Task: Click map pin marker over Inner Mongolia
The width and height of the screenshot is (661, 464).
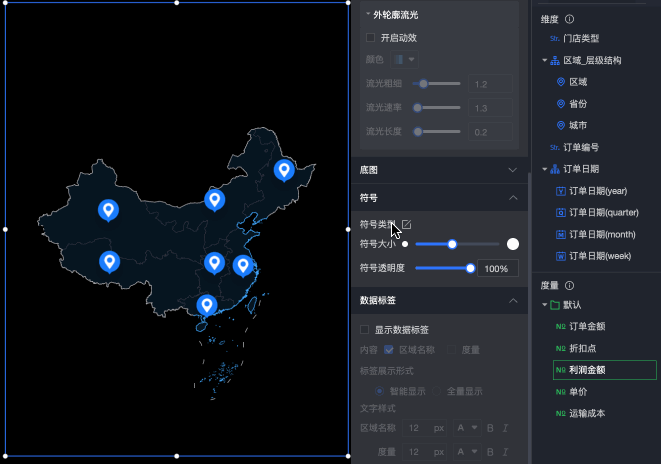Action: click(x=215, y=200)
